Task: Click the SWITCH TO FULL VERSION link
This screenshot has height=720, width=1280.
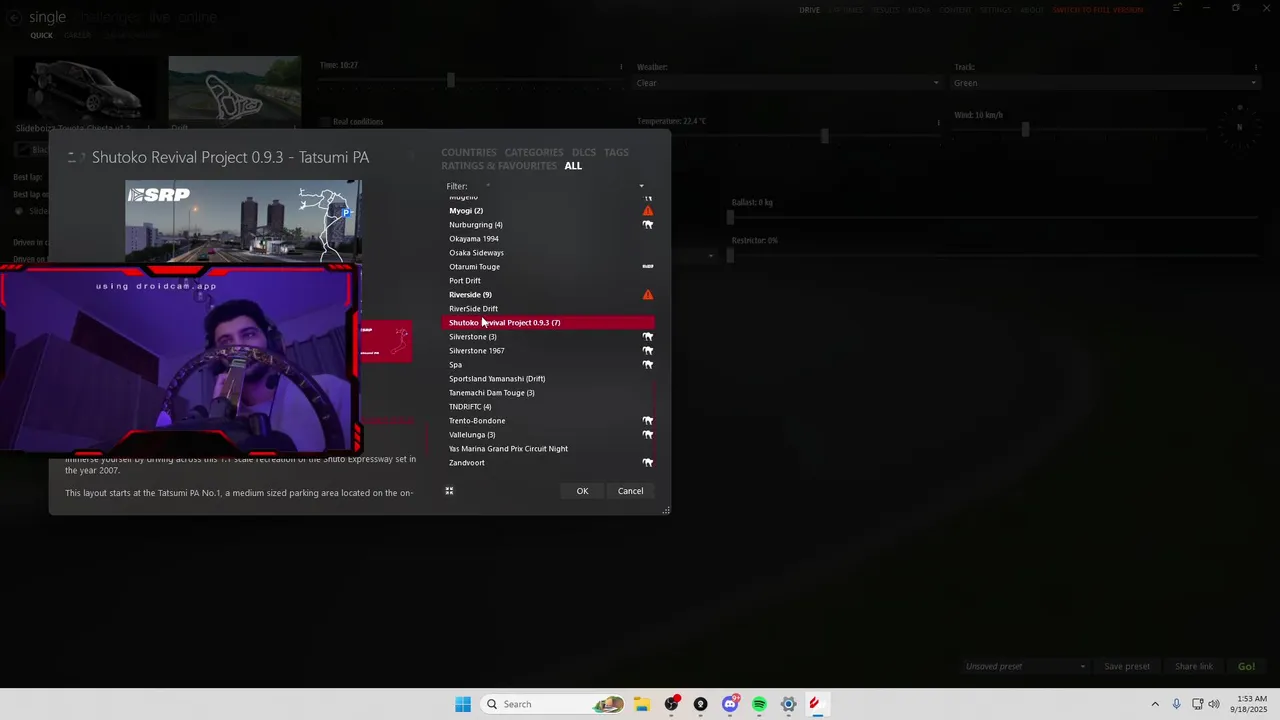Action: click(1097, 10)
